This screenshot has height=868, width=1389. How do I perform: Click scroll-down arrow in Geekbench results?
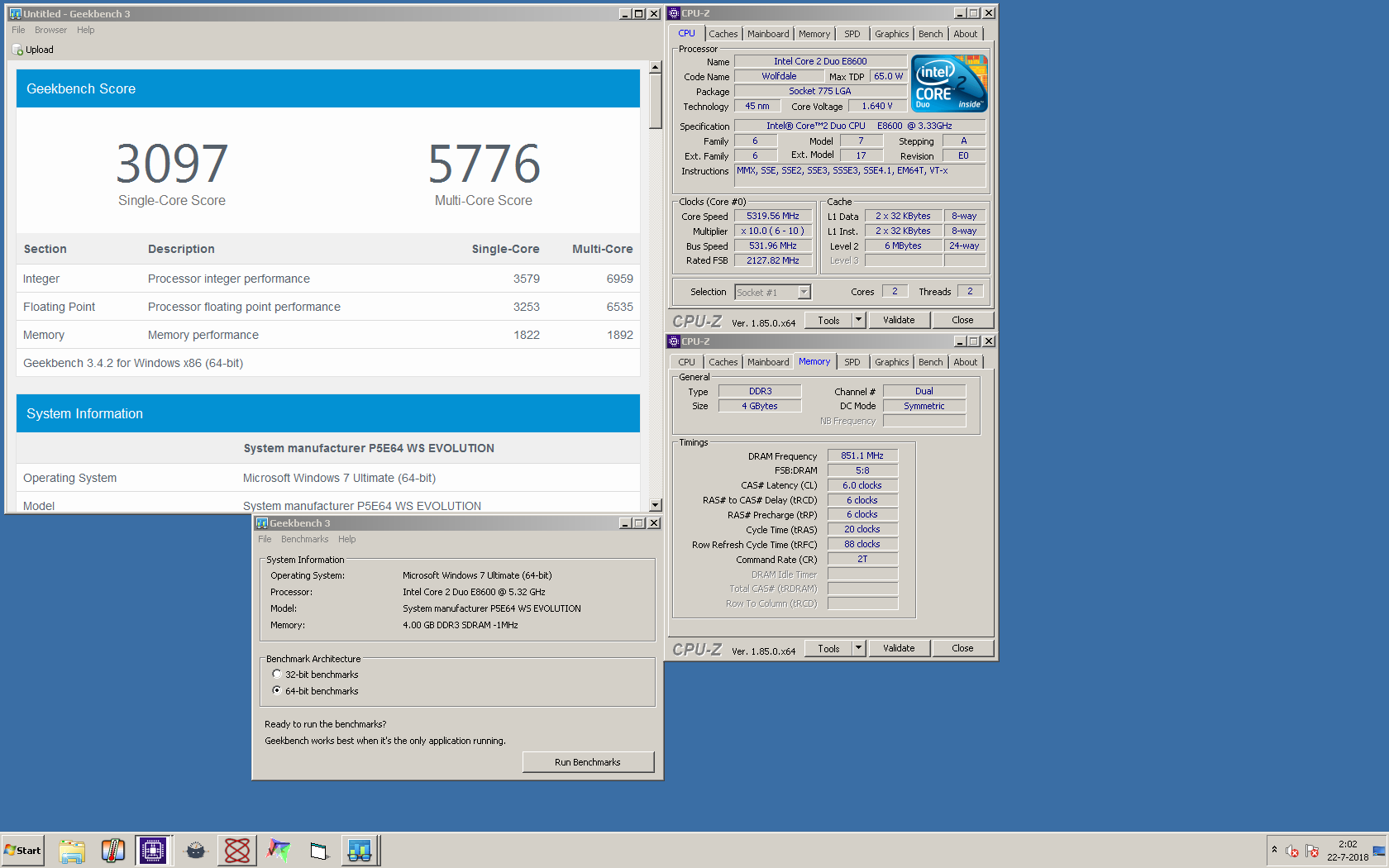point(656,504)
